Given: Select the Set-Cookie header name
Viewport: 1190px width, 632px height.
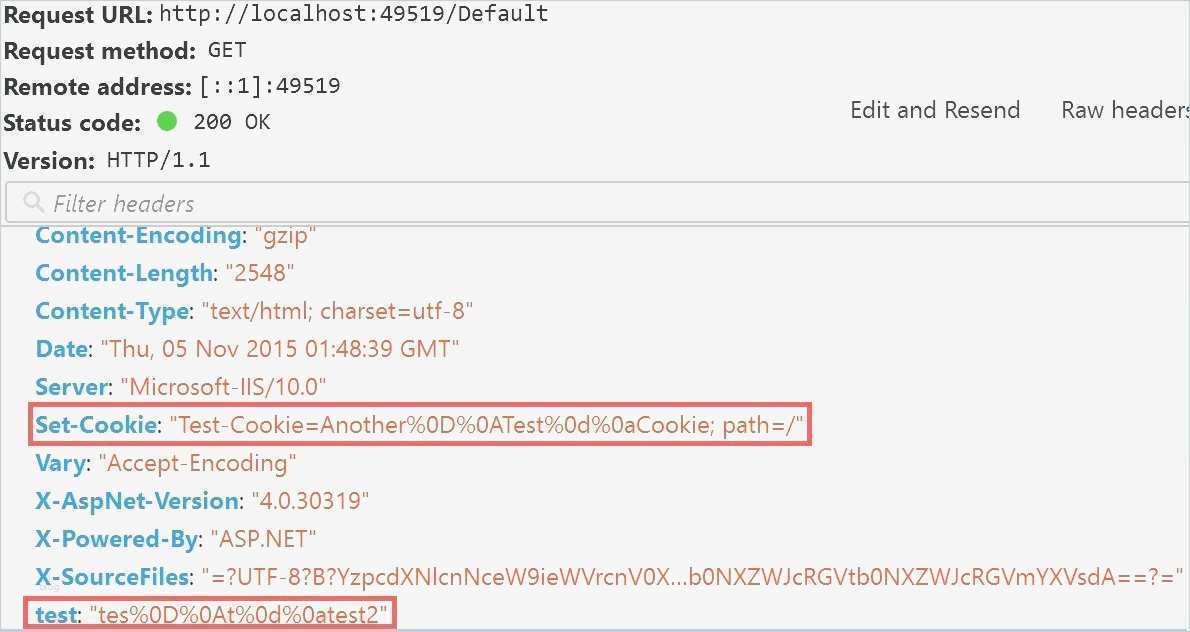Looking at the screenshot, I should [x=96, y=425].
